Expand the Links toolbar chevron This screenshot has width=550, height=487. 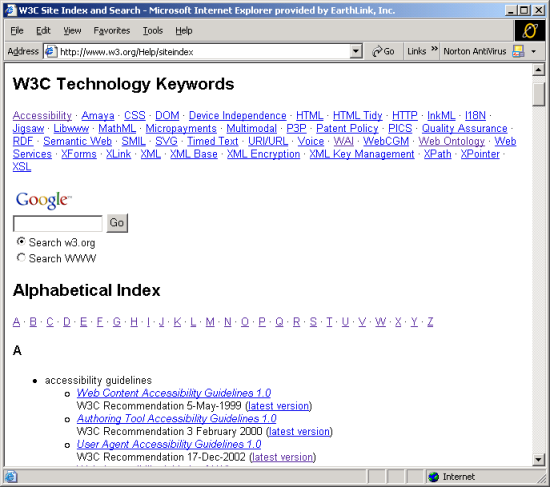434,49
